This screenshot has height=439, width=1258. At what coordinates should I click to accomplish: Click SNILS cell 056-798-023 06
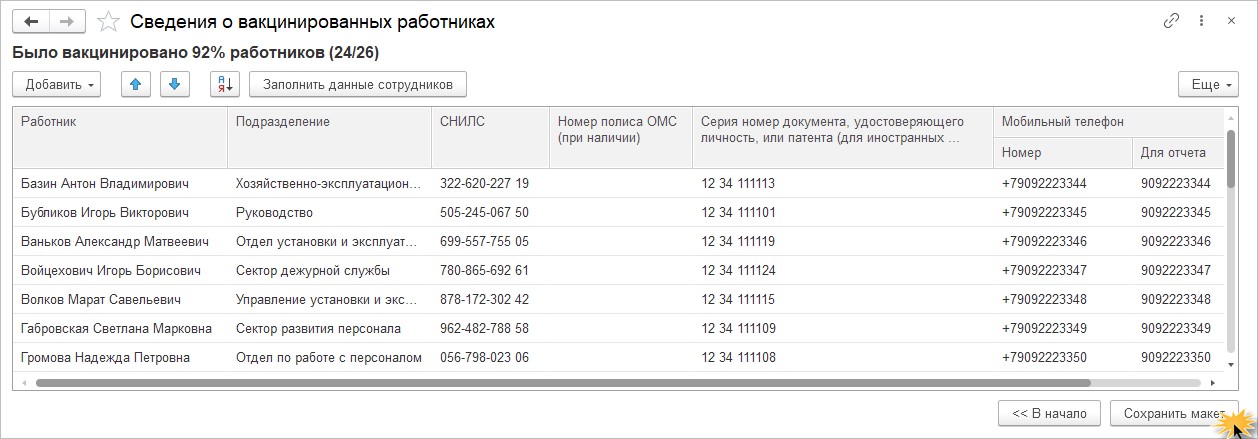(x=491, y=357)
